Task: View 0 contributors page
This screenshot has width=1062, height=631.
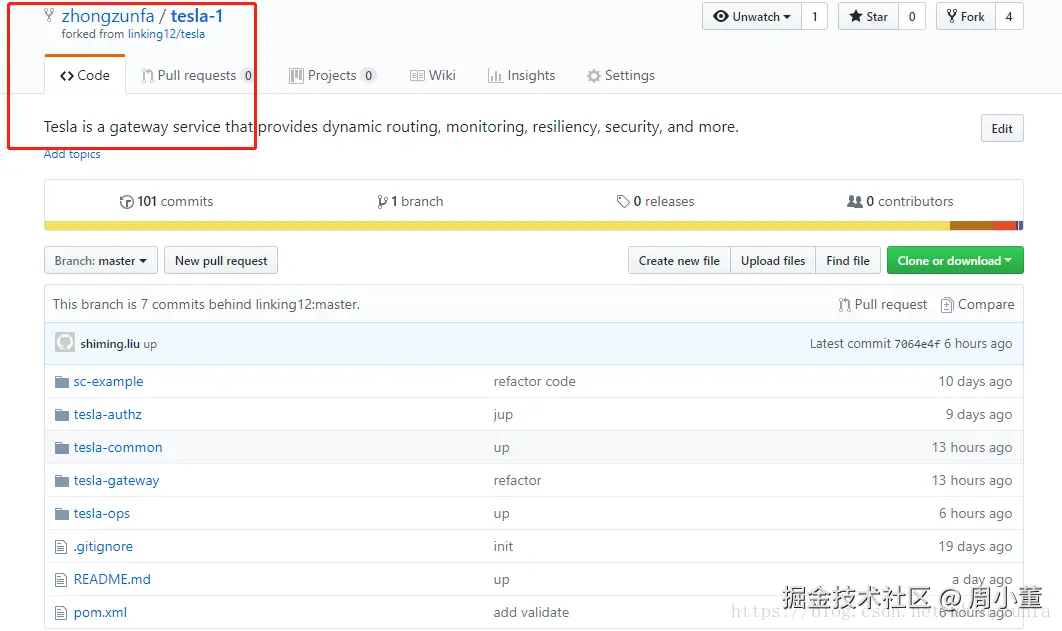Action: [900, 201]
